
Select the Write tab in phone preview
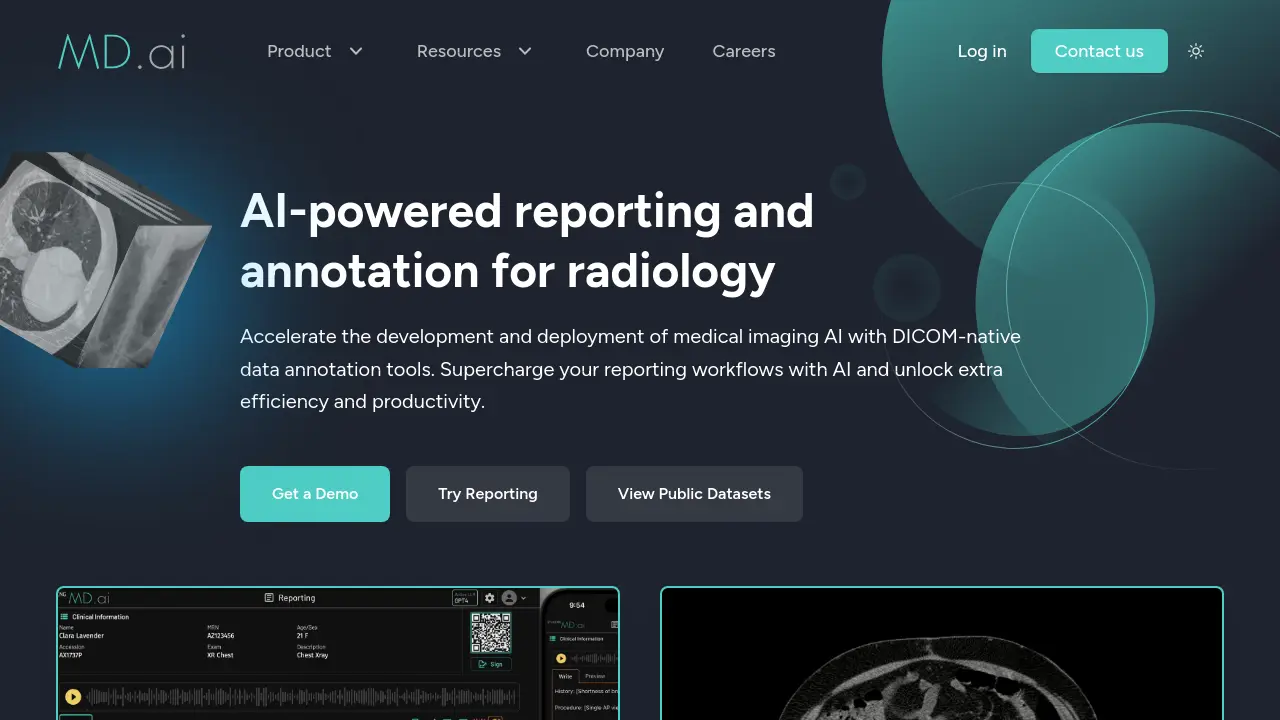pyautogui.click(x=565, y=676)
